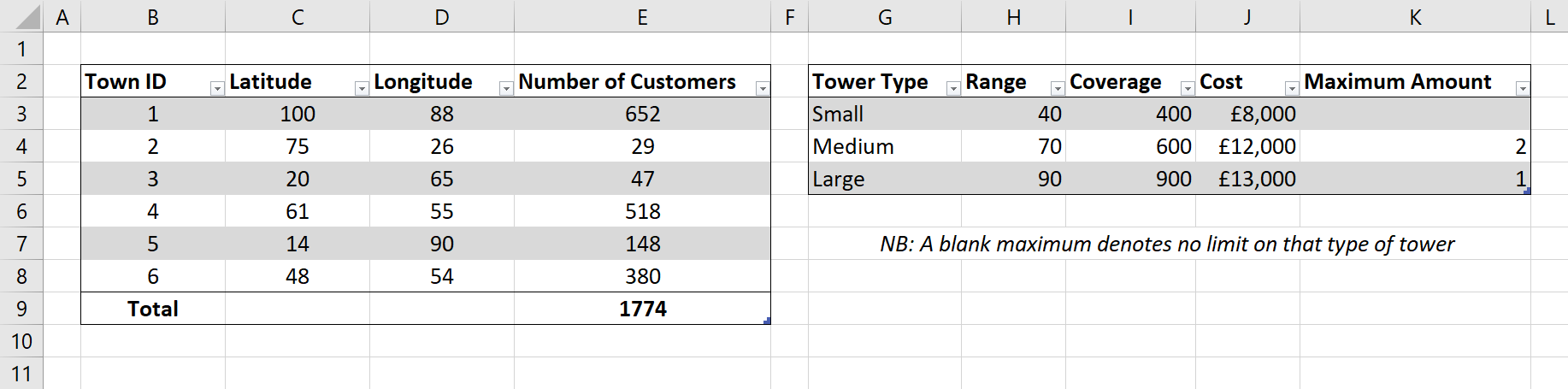1568x389 pixels.
Task: Click the cell with latitude 100
Action: tap(298, 114)
